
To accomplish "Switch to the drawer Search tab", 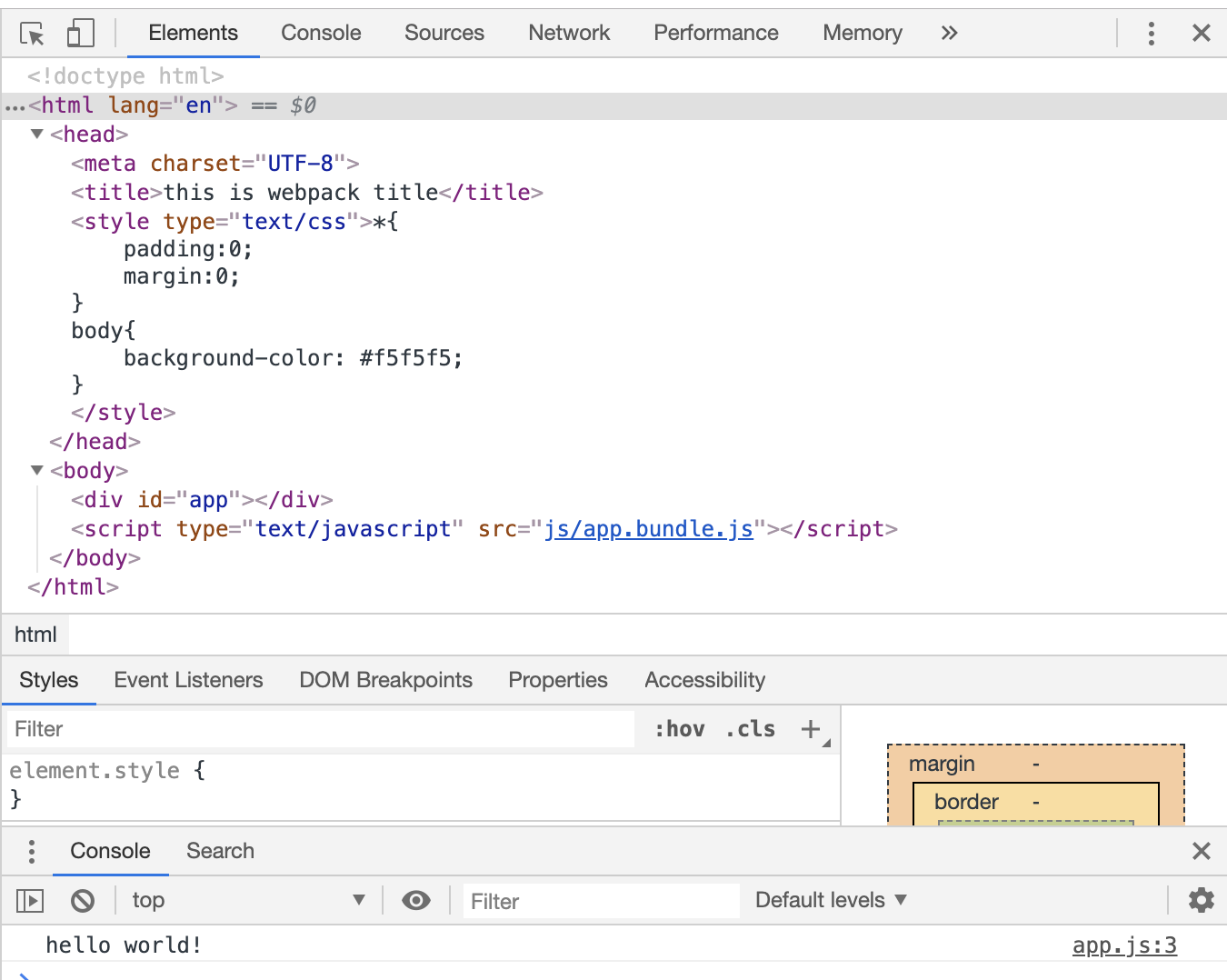I will tap(220, 851).
